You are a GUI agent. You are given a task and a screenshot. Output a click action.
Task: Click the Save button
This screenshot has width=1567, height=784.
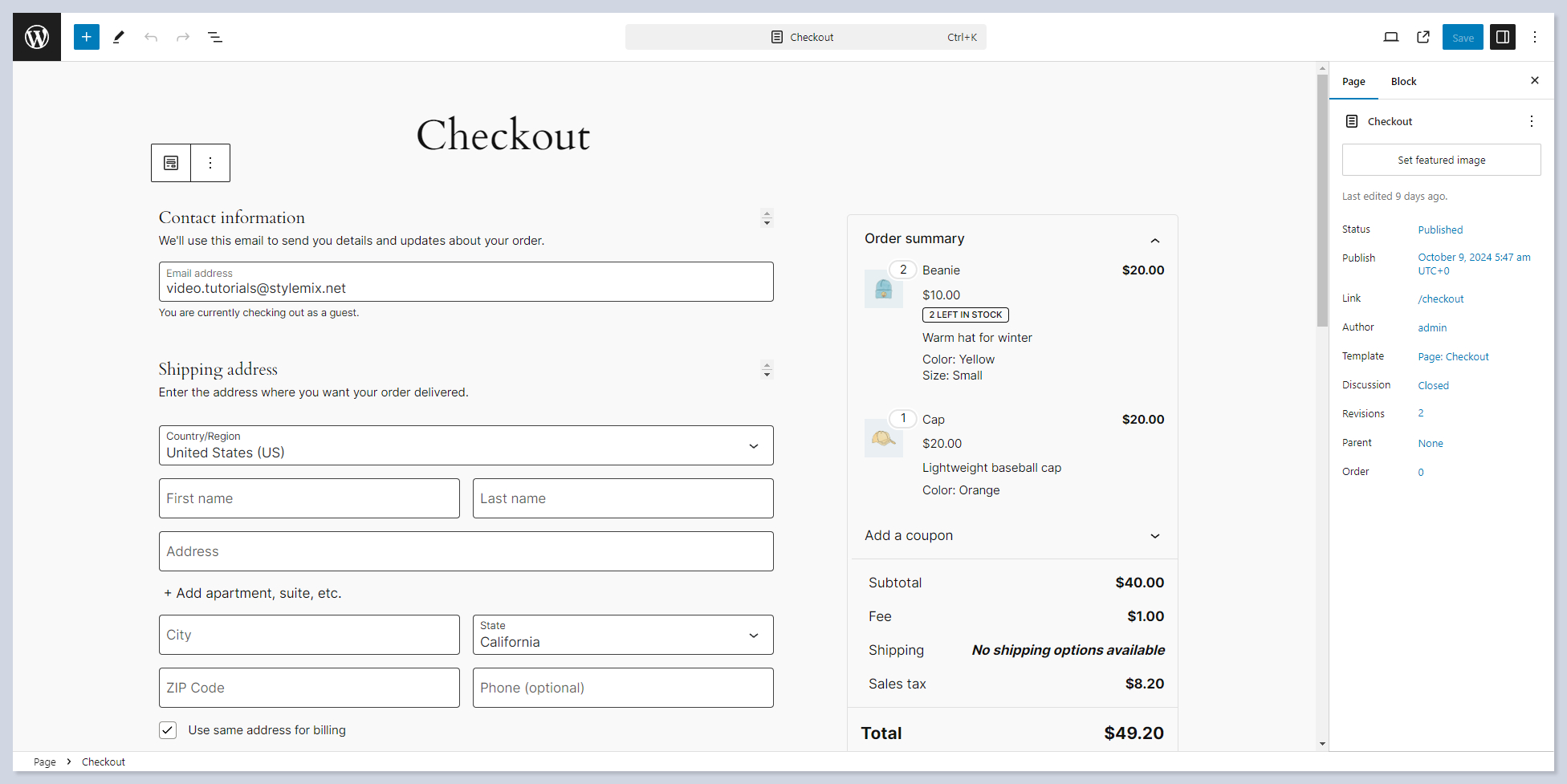click(x=1463, y=37)
